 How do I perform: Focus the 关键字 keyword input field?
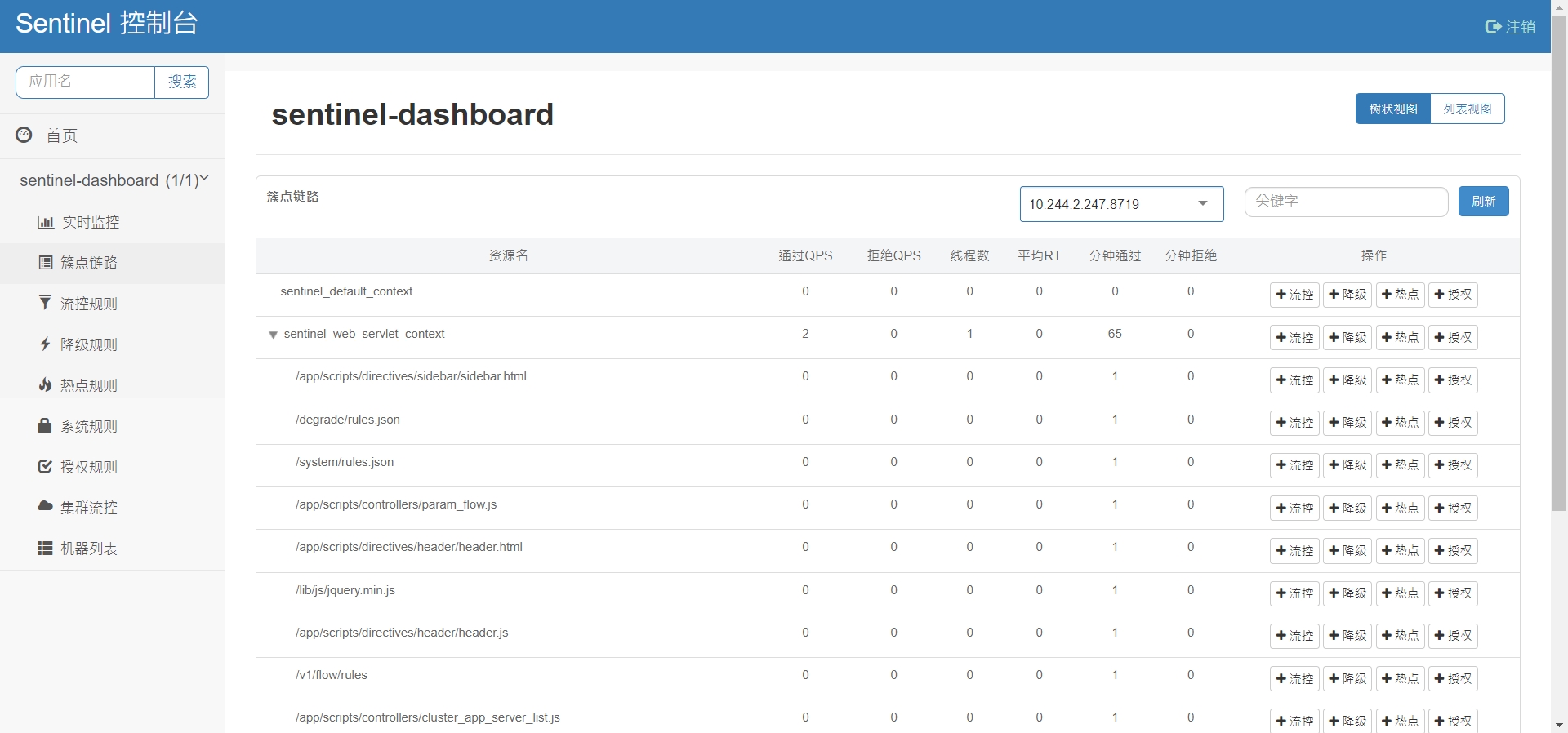[1346, 202]
